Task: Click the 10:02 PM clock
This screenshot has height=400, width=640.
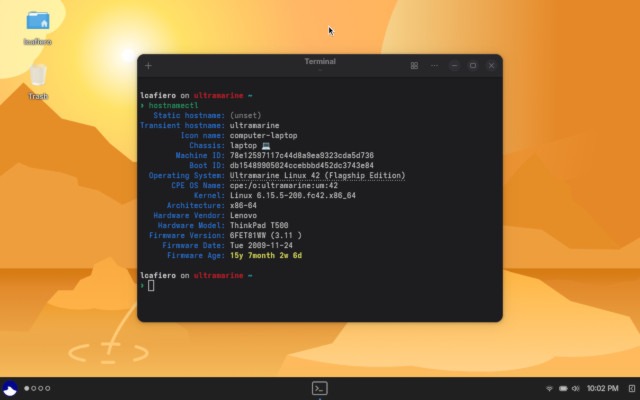Action: tap(602, 388)
